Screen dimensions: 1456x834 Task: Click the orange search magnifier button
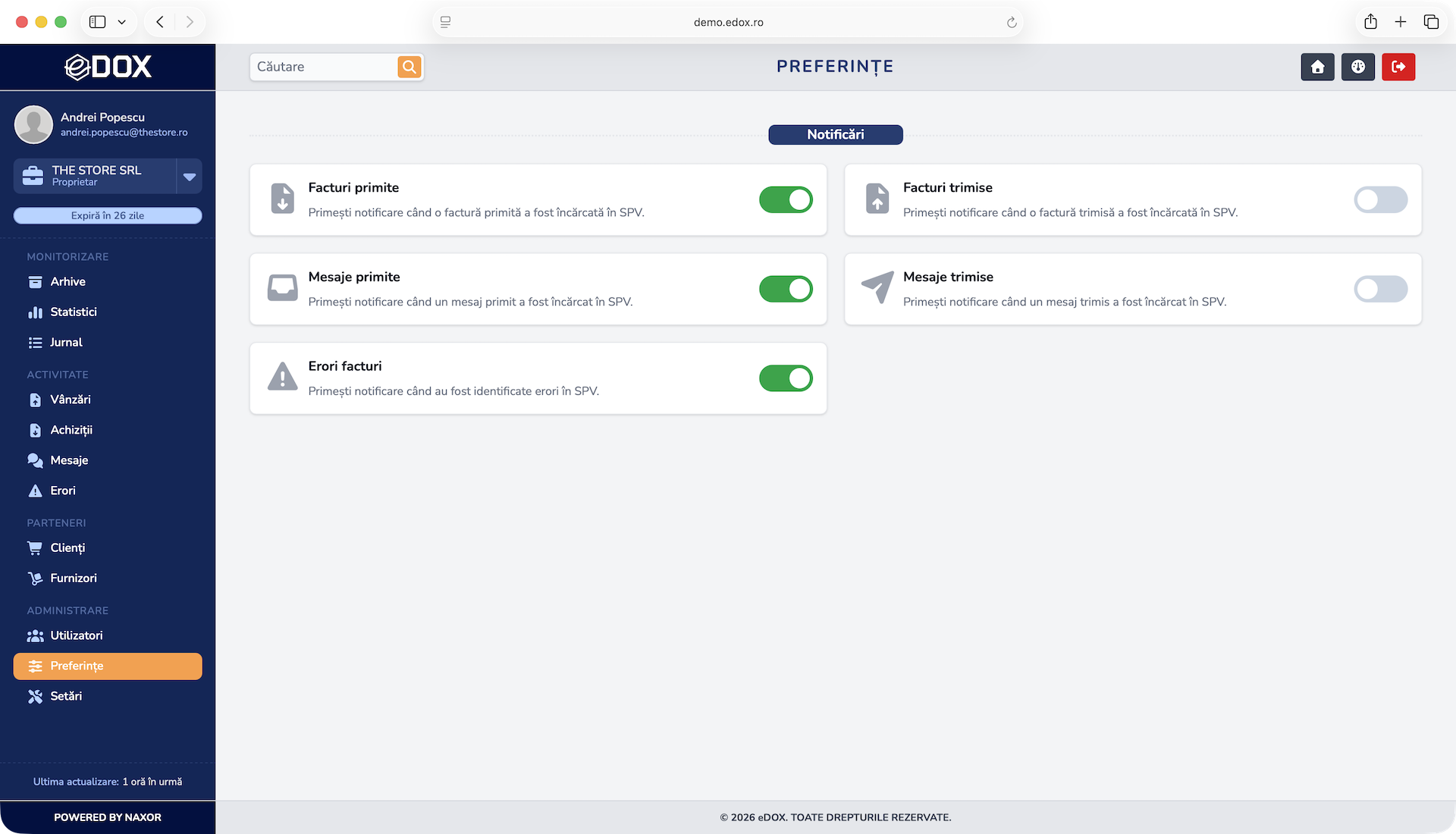409,67
